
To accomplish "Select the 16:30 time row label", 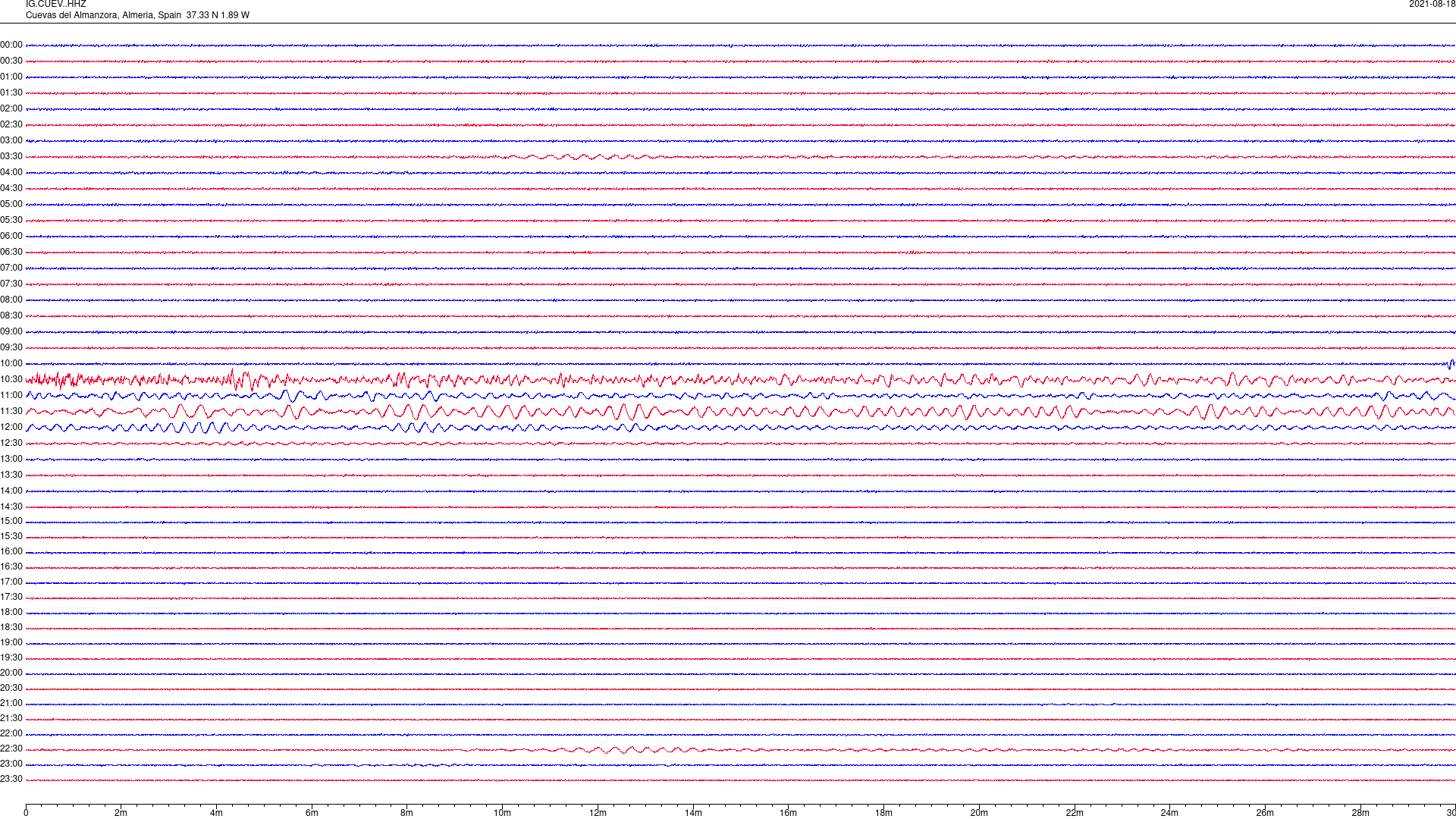I will tap(11, 566).
